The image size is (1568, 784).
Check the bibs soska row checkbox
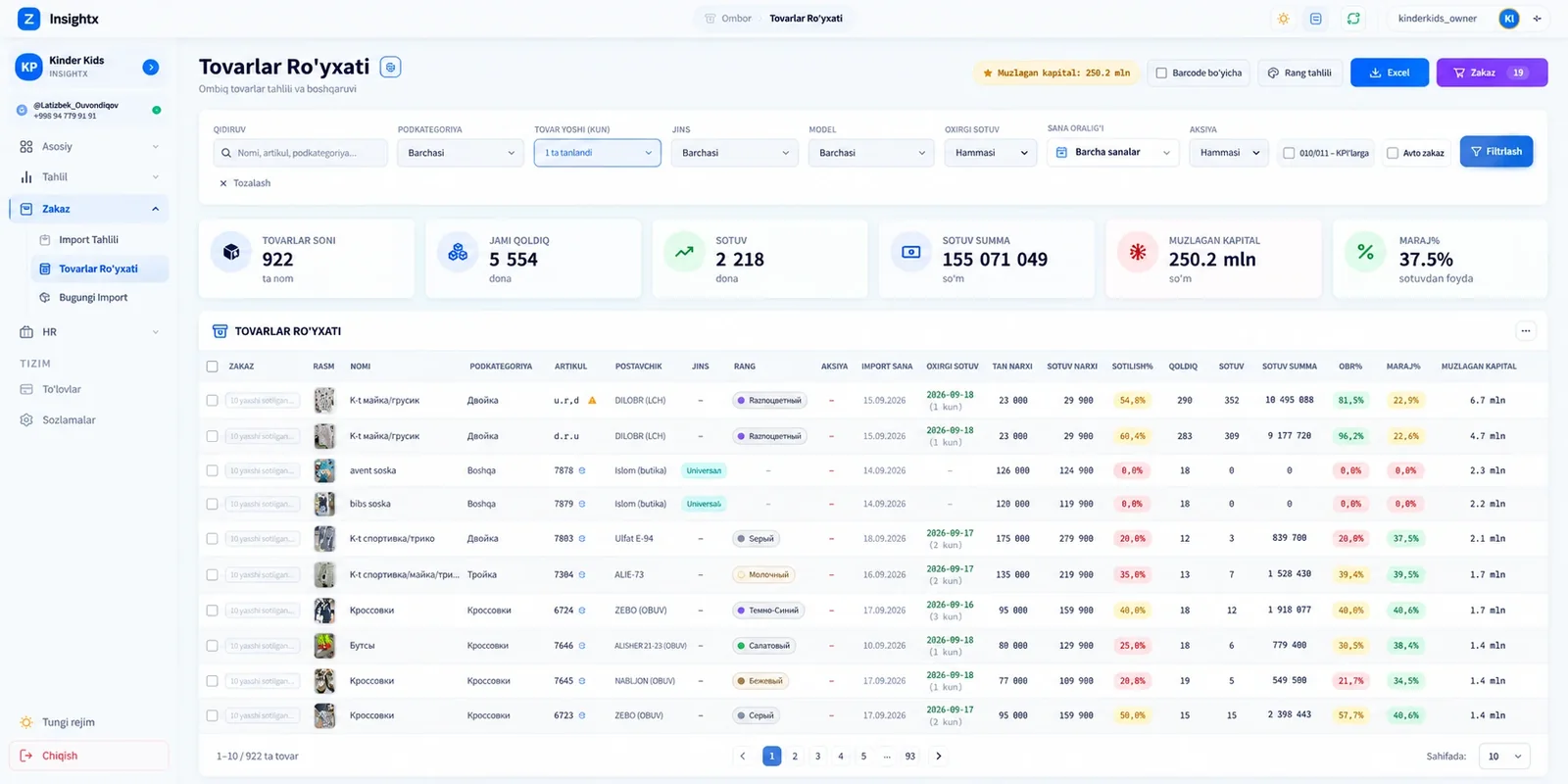point(212,504)
